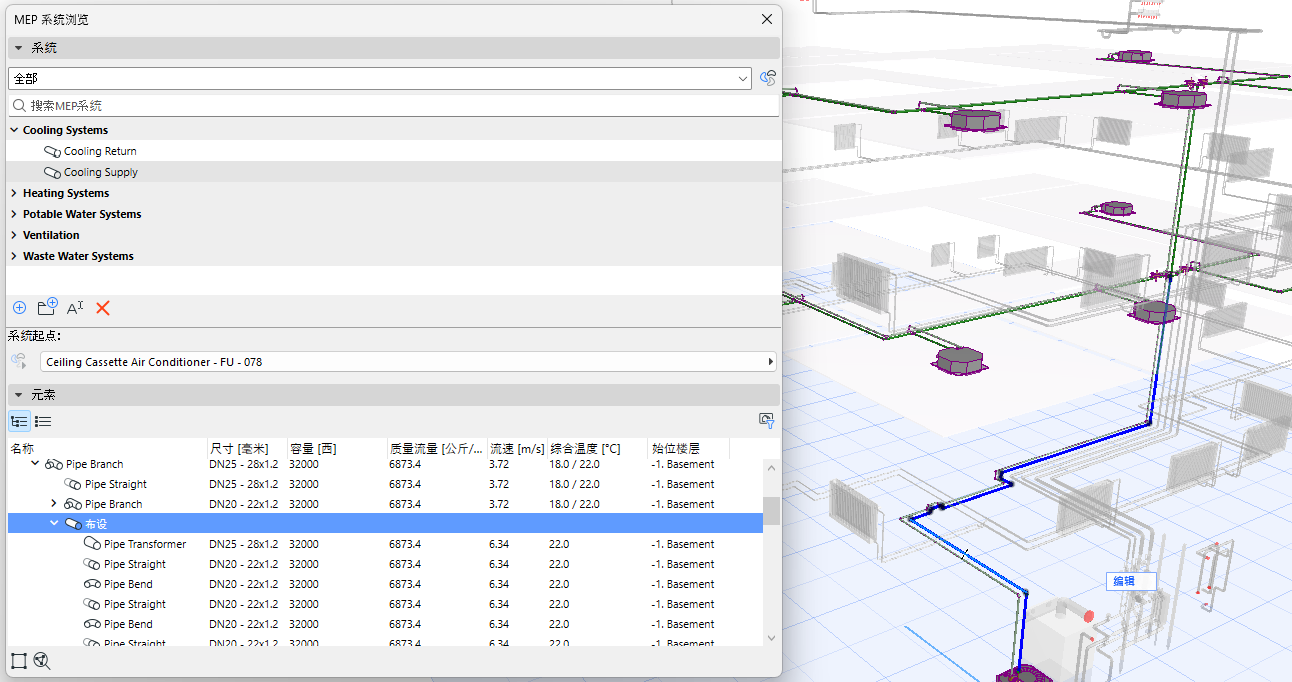Open Ceiling Cassette Air Conditioner start point selector
This screenshot has width=1292, height=682.
click(409, 362)
